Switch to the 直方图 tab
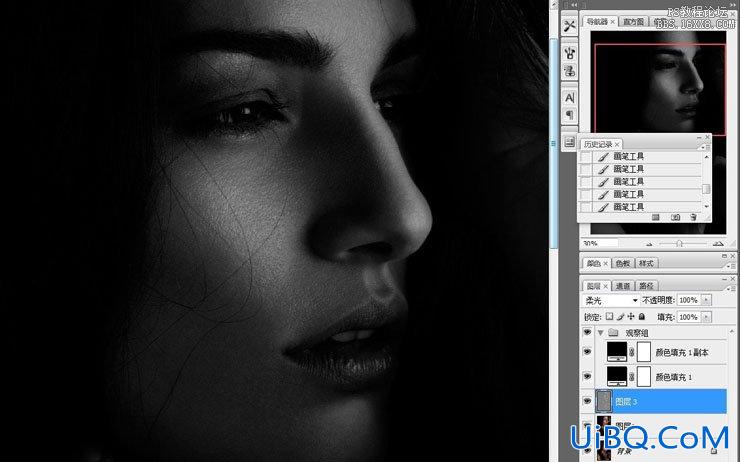Viewport: 740px width, 462px height. [633, 22]
